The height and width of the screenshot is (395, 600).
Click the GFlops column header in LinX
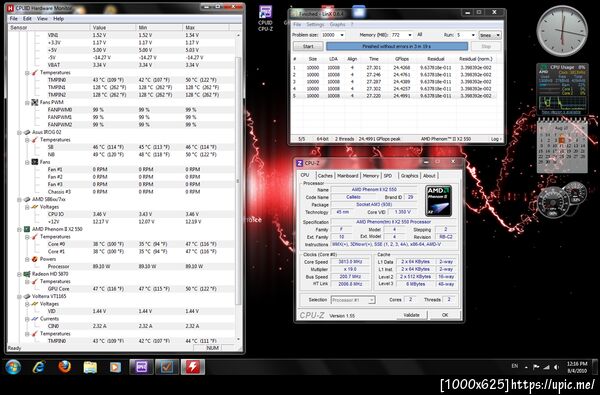[402, 59]
